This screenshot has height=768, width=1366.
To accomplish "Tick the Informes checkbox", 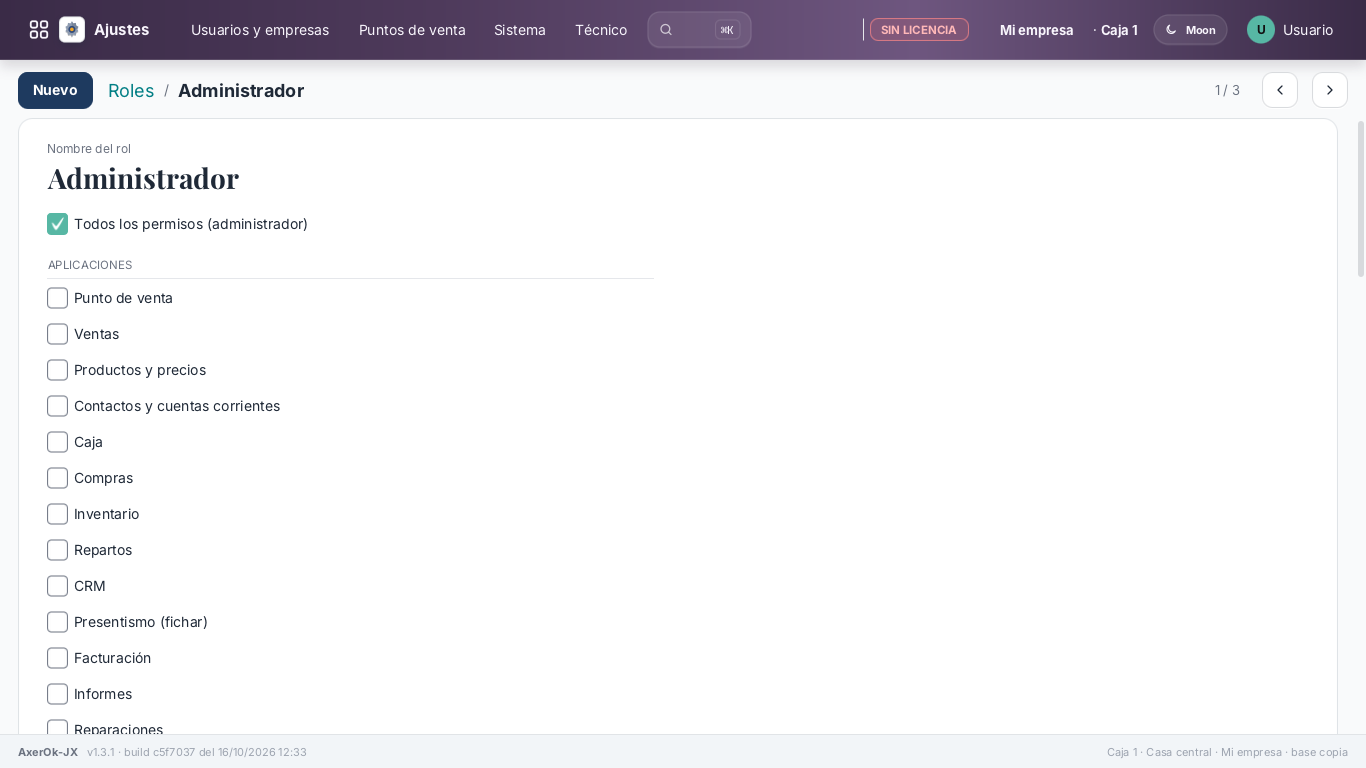I will (58, 694).
